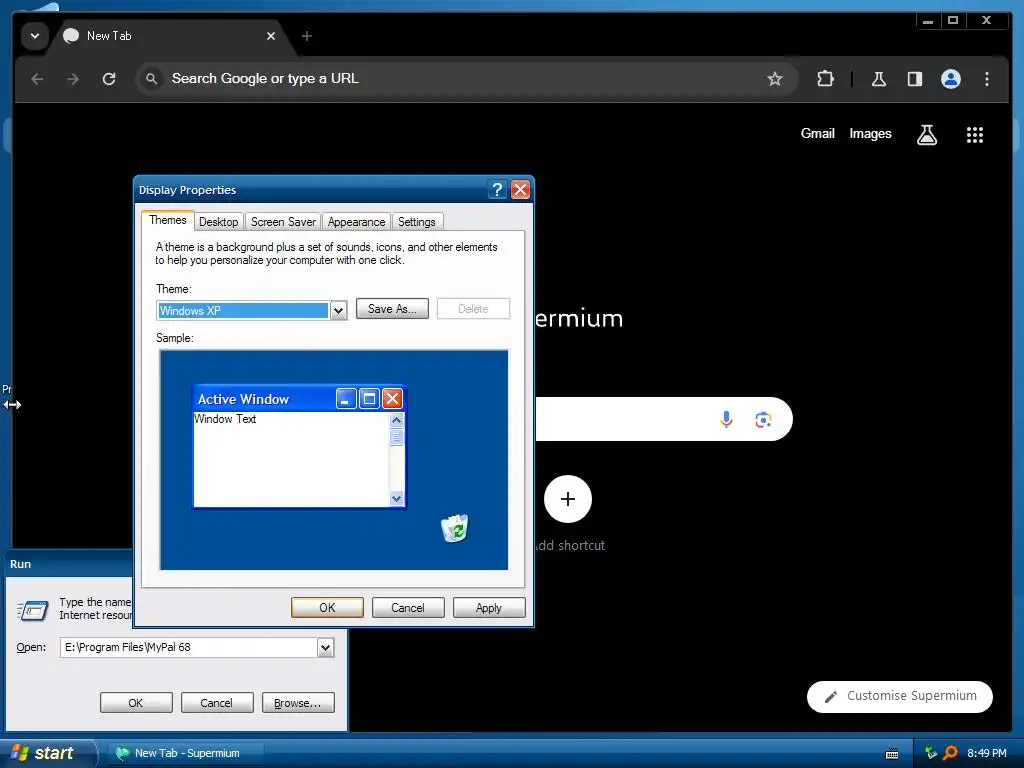This screenshot has width=1024, height=768.
Task: Go back with the browser back arrow
Action: point(37,79)
